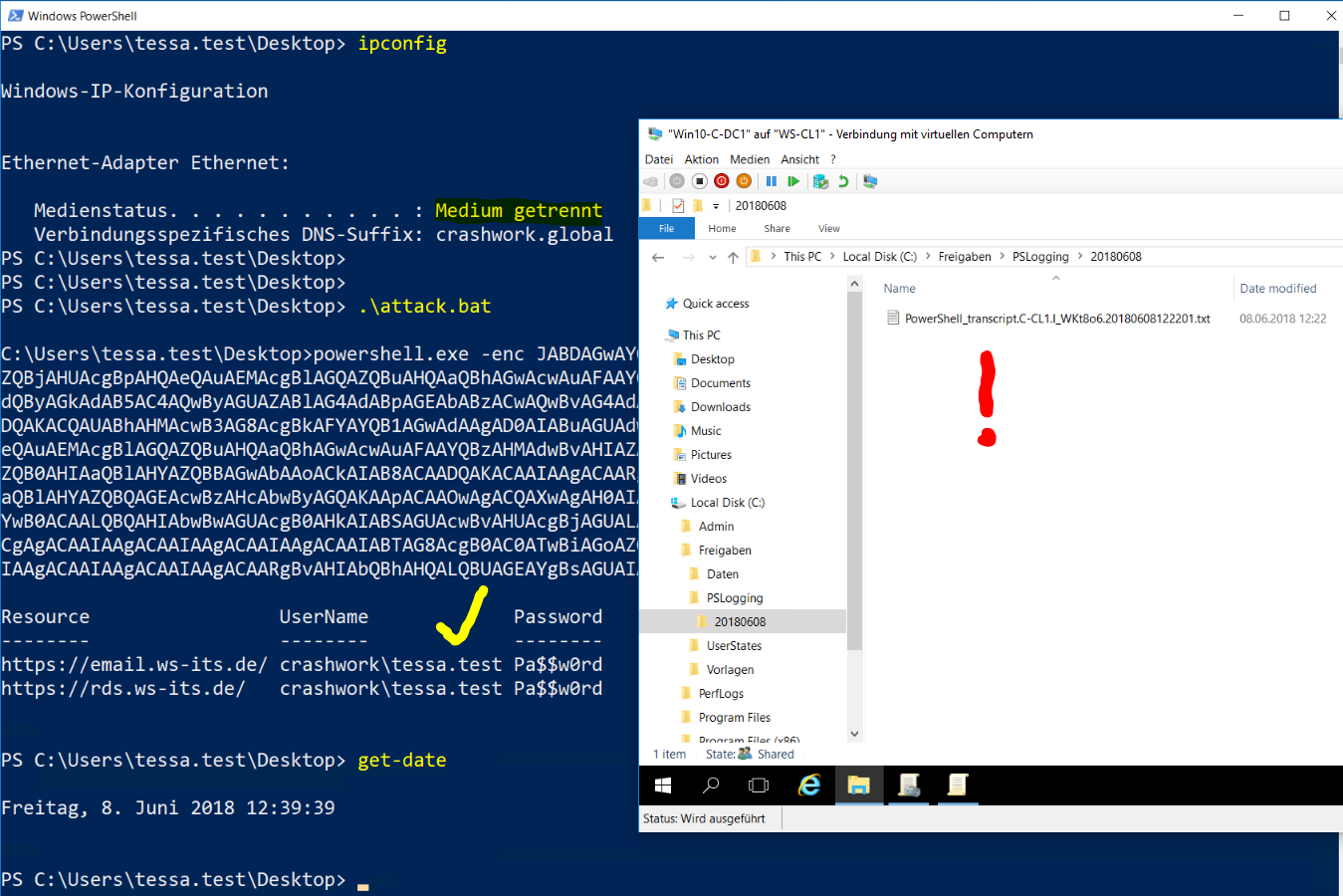Click the enhanced session monitor icon in toolbar
The height and width of the screenshot is (896, 1343).
870,181
